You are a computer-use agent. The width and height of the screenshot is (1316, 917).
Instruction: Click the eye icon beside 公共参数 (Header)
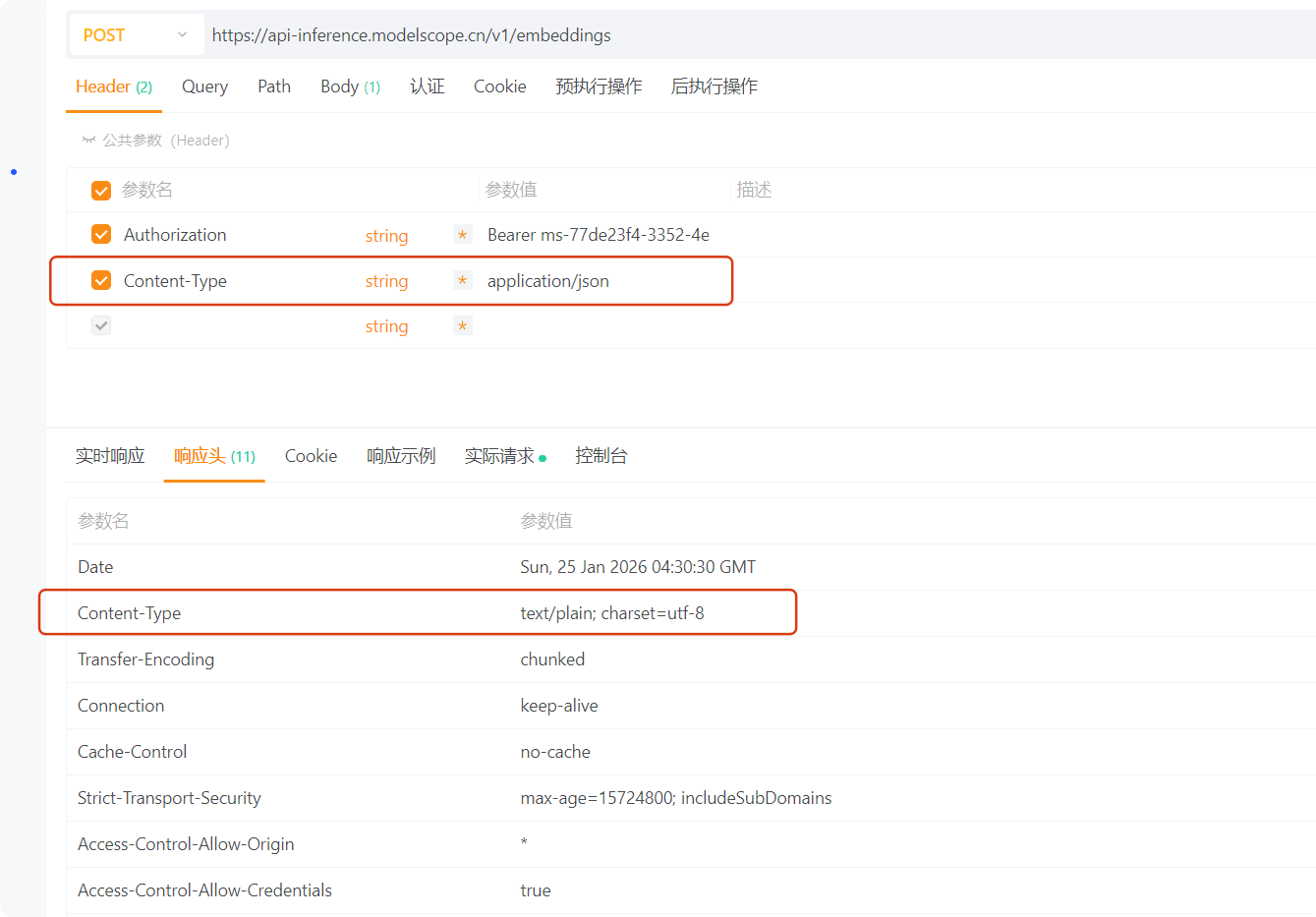pos(88,140)
